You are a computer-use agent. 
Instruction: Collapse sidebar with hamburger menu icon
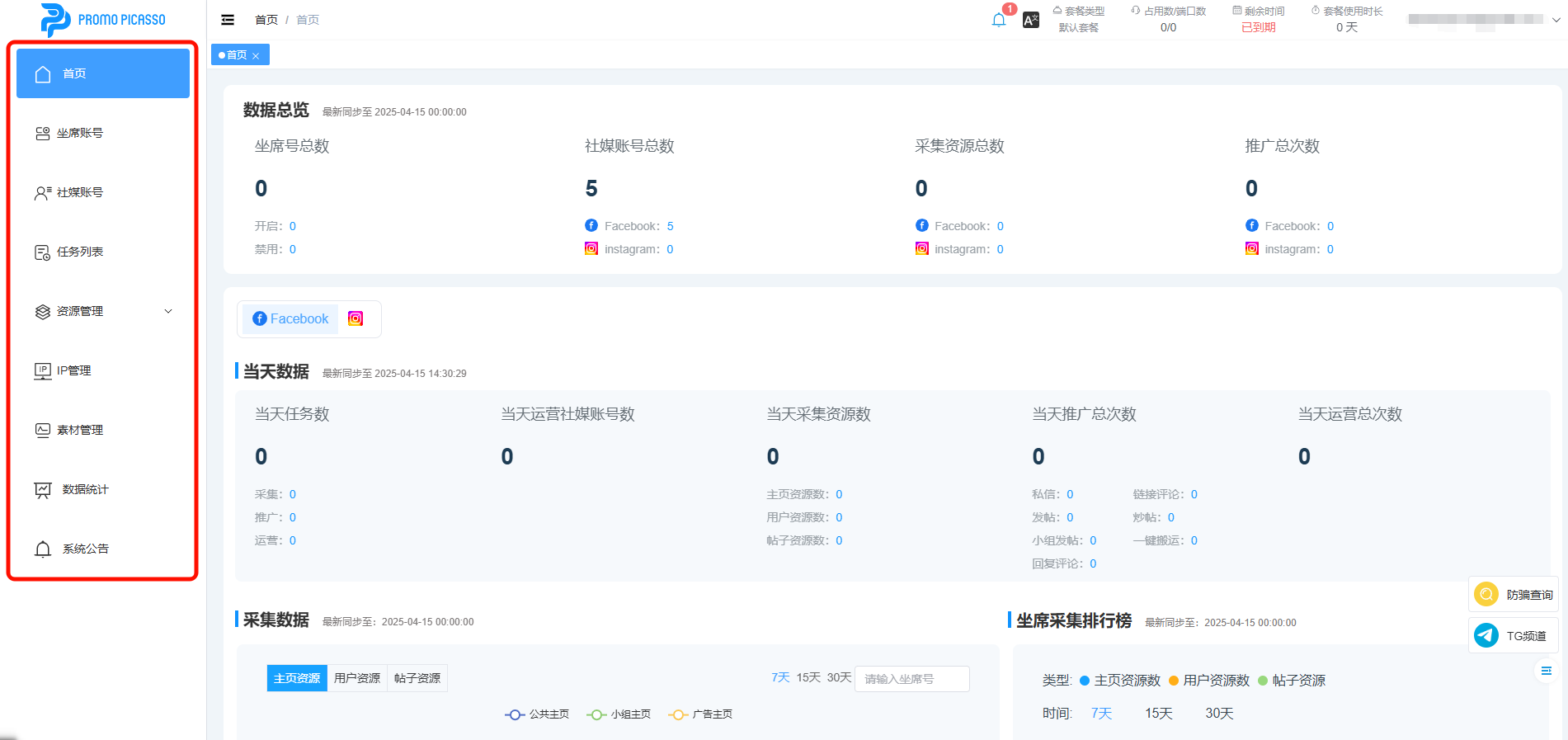(228, 20)
